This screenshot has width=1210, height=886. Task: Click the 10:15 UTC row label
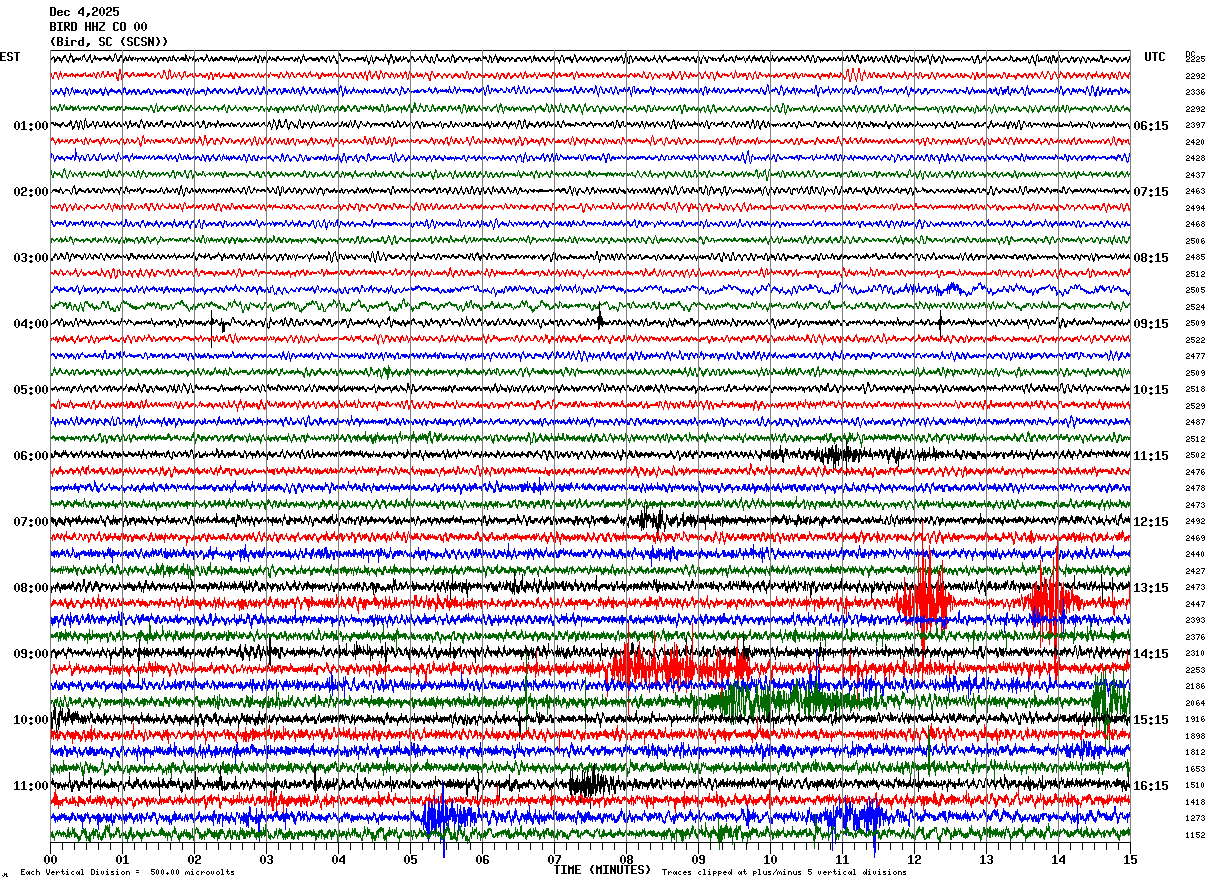click(1151, 390)
